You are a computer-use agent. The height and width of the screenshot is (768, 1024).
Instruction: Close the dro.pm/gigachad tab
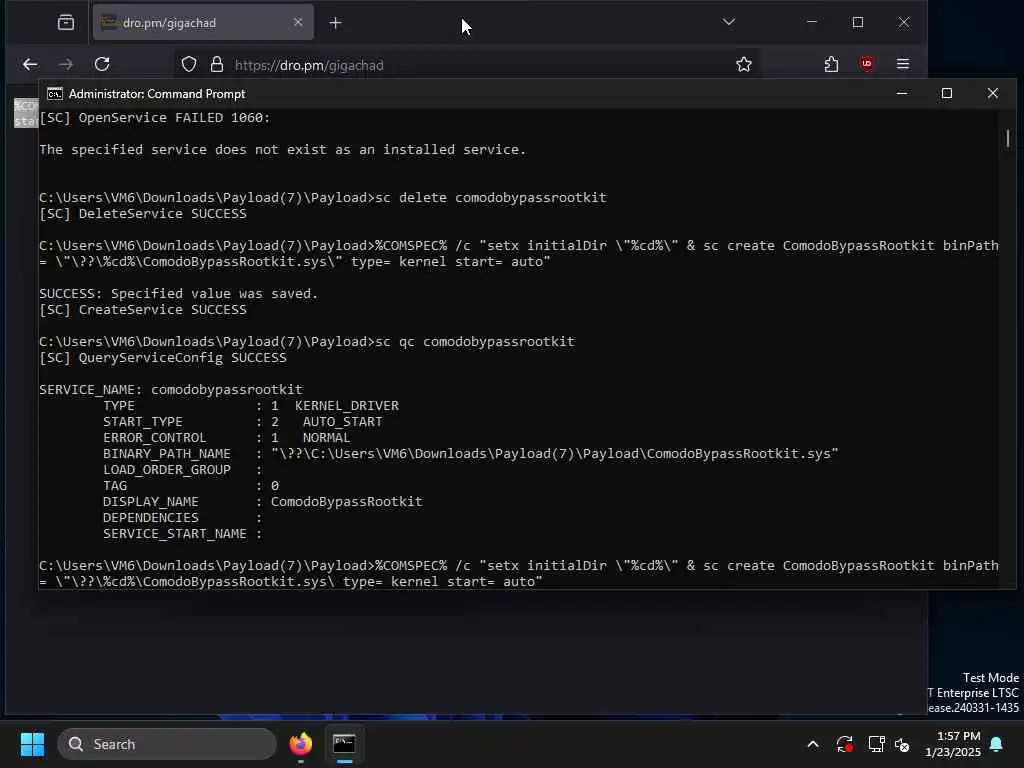298,22
